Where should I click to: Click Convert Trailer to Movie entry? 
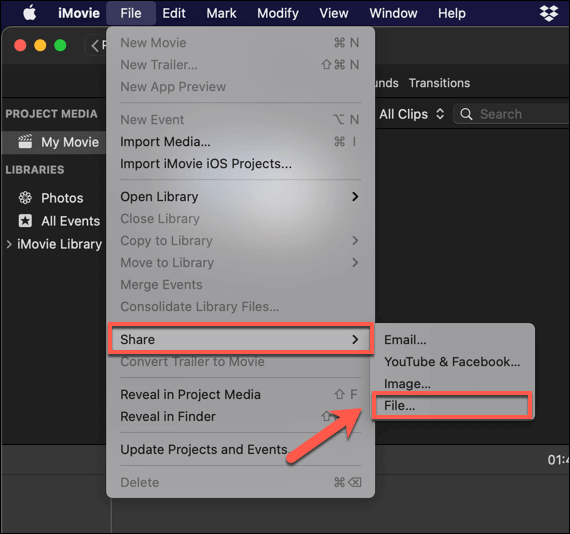point(240,362)
